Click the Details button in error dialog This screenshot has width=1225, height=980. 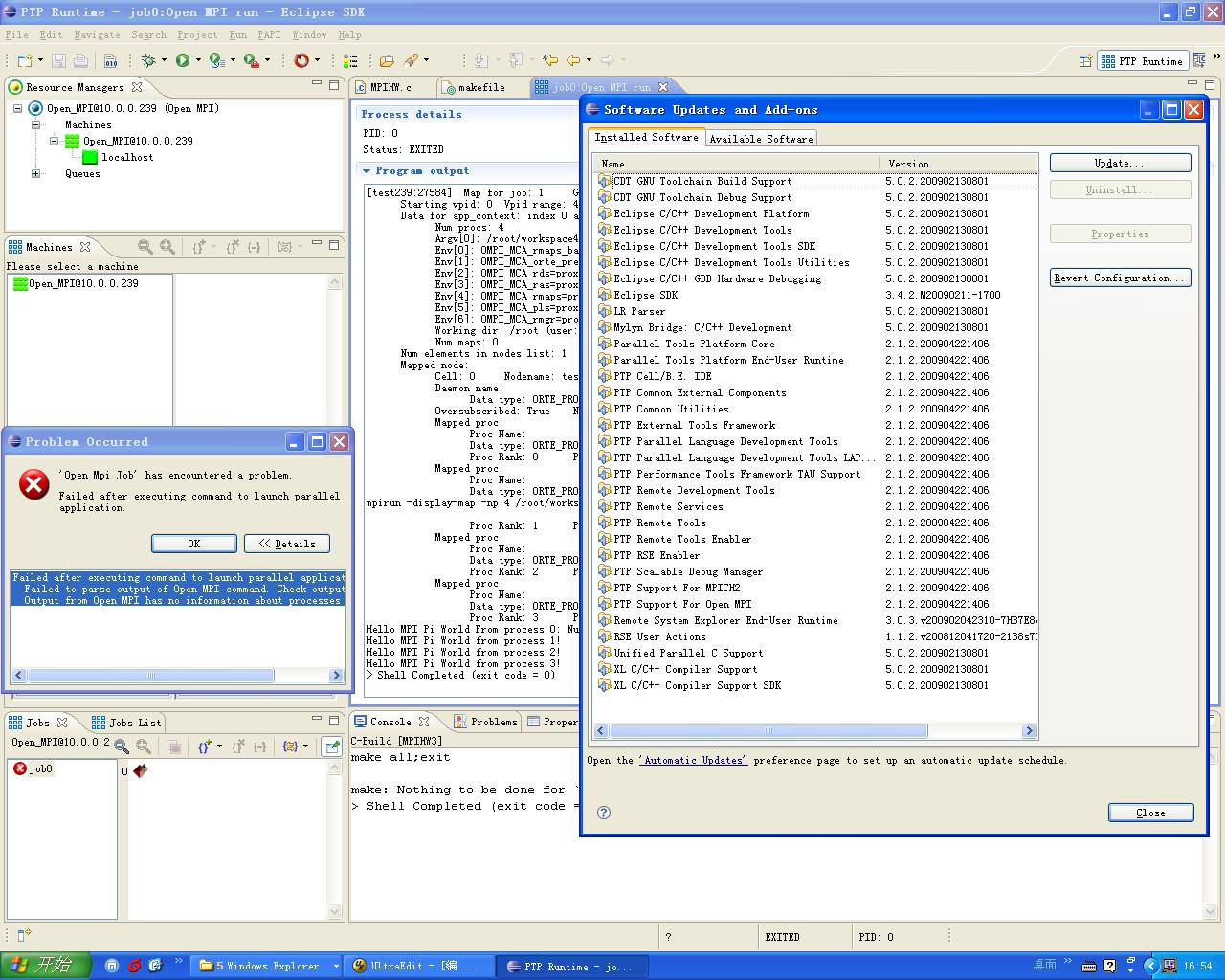tap(287, 544)
